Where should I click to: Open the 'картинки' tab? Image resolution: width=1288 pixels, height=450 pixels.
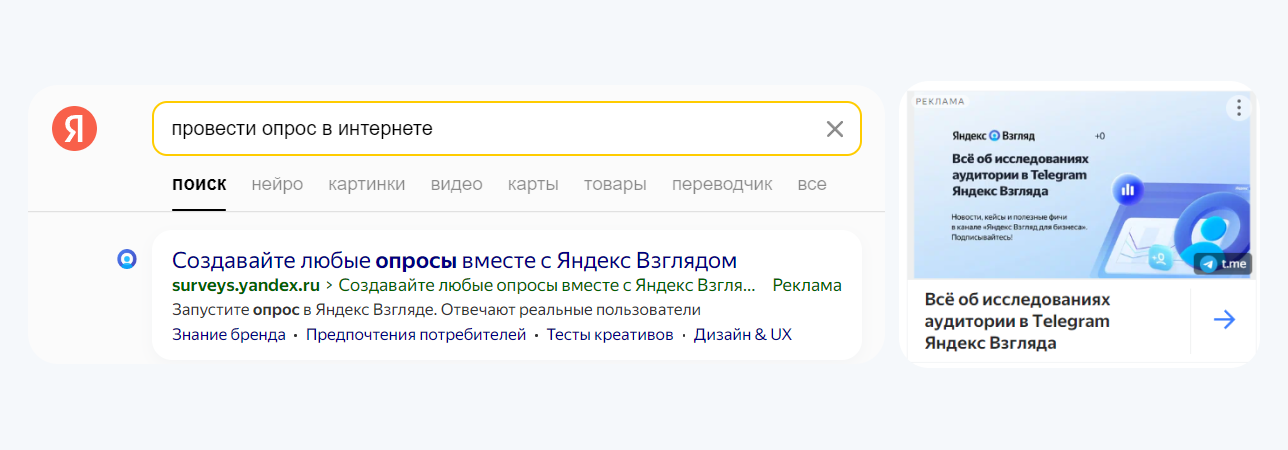click(366, 184)
